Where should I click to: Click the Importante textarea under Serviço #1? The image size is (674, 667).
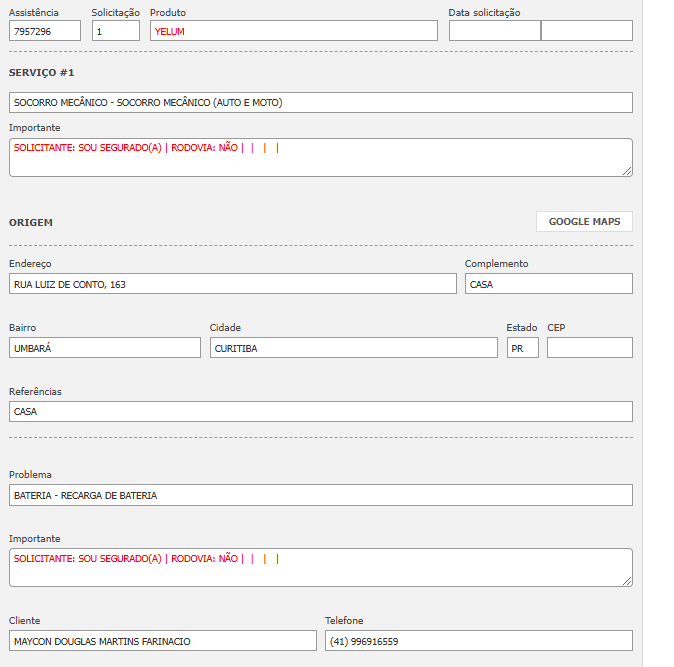[x=320, y=158]
